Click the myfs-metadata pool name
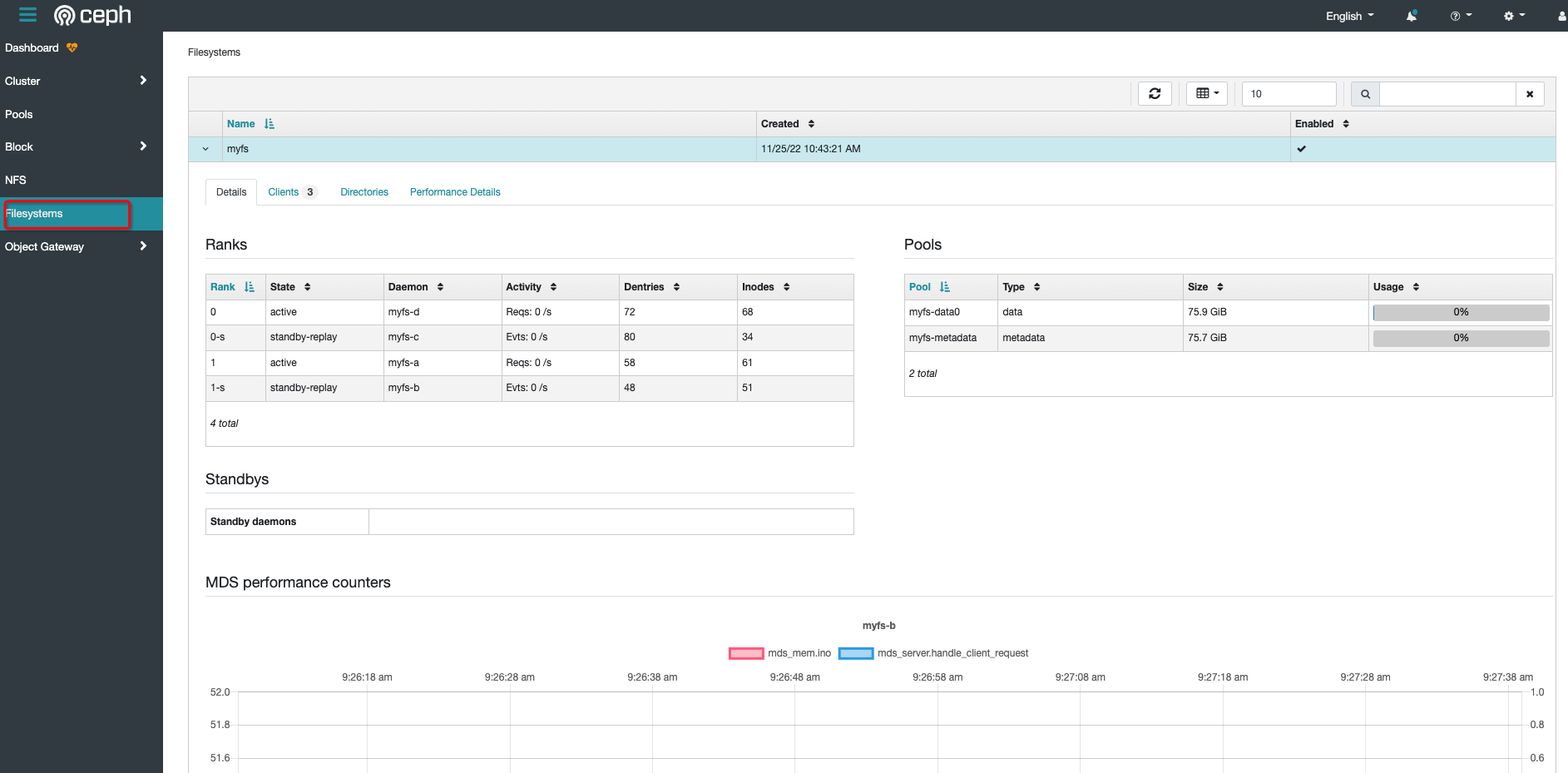 click(942, 338)
